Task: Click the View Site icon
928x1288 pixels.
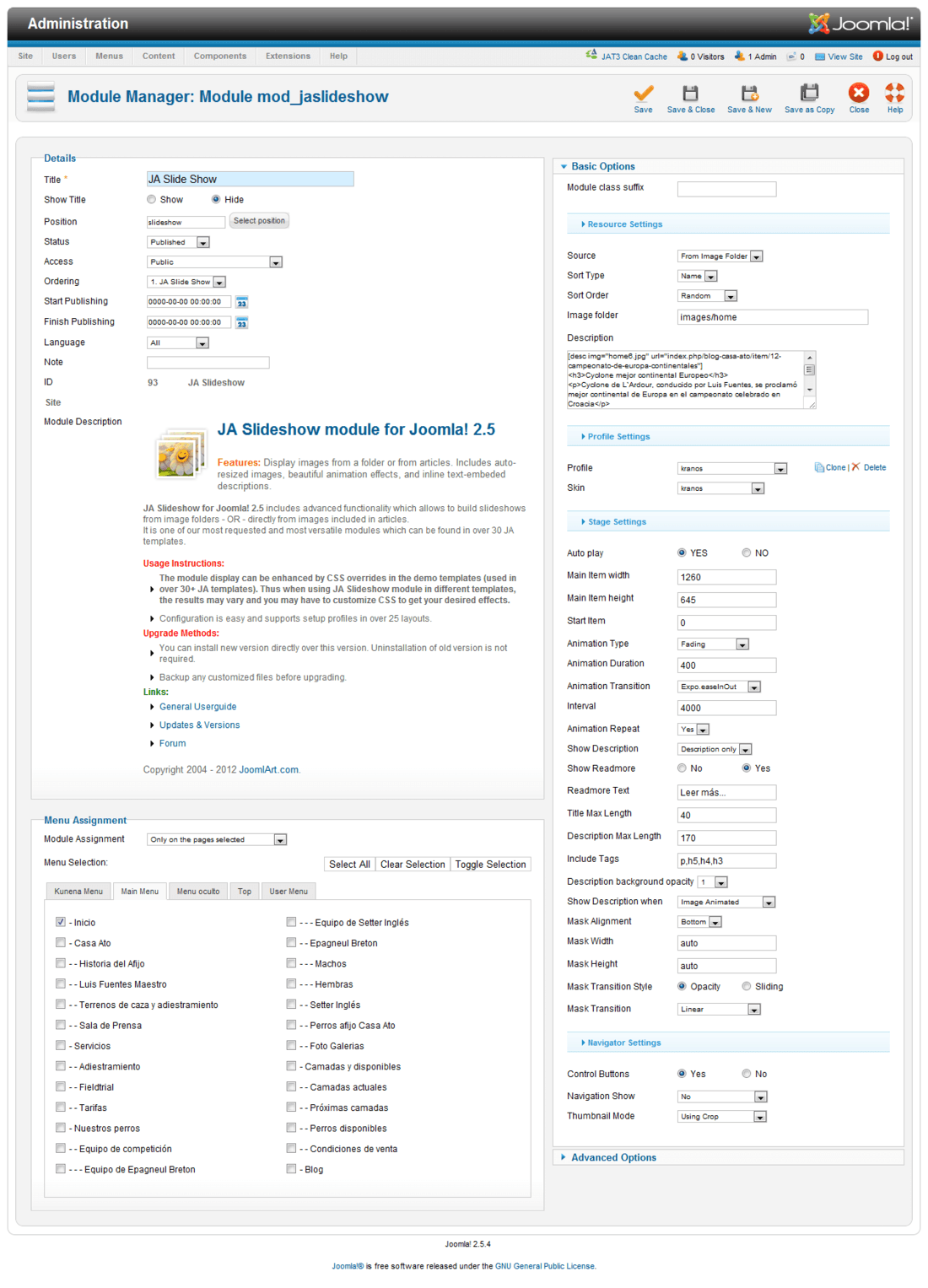Action: [x=820, y=57]
